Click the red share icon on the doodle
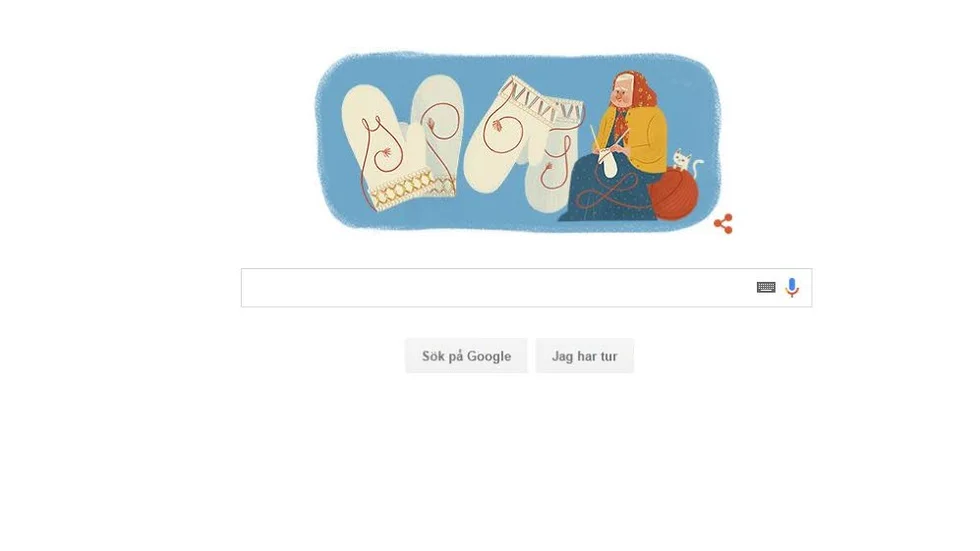 pos(723,224)
